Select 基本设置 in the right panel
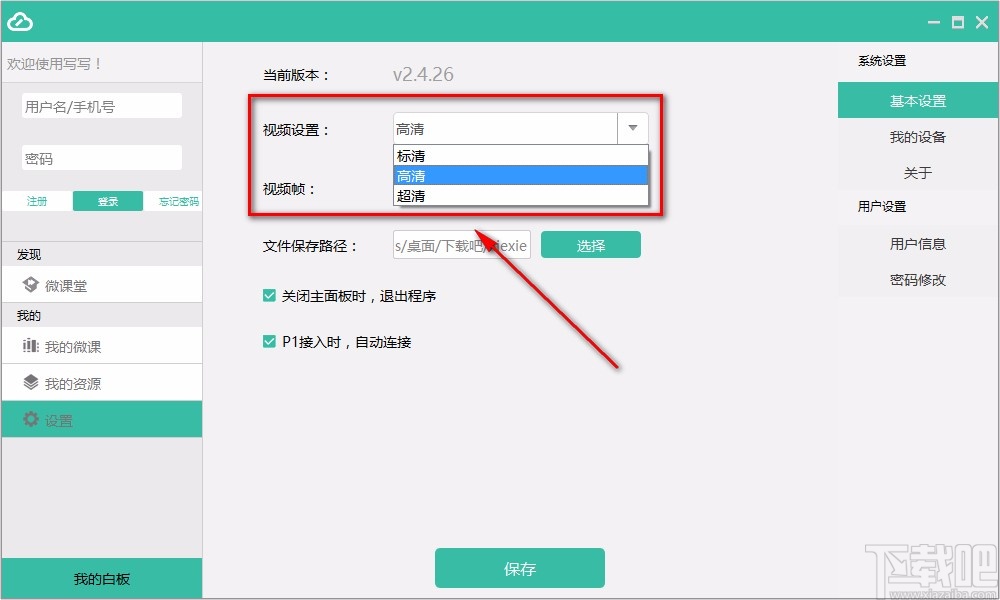Image resolution: width=1000 pixels, height=600 pixels. (916, 100)
